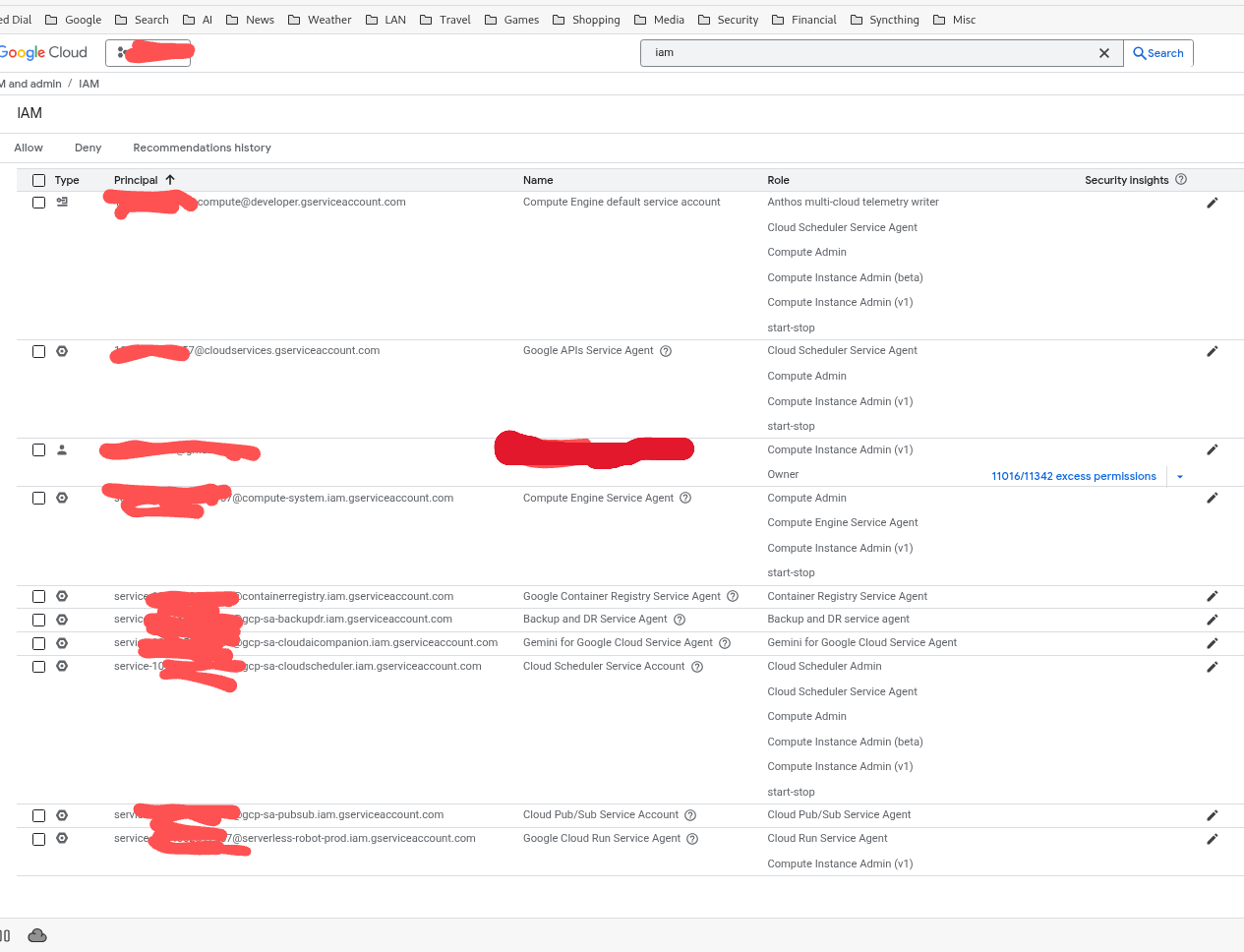Viewport: 1244px width, 952px height.
Task: Sort by the Name column header
Action: (x=538, y=180)
